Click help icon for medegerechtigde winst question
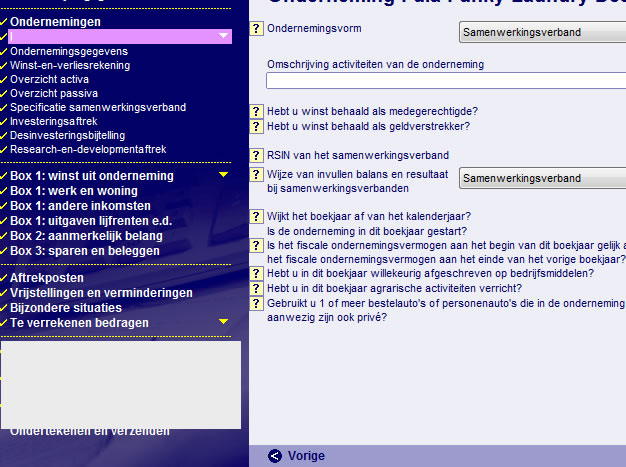 256,111
